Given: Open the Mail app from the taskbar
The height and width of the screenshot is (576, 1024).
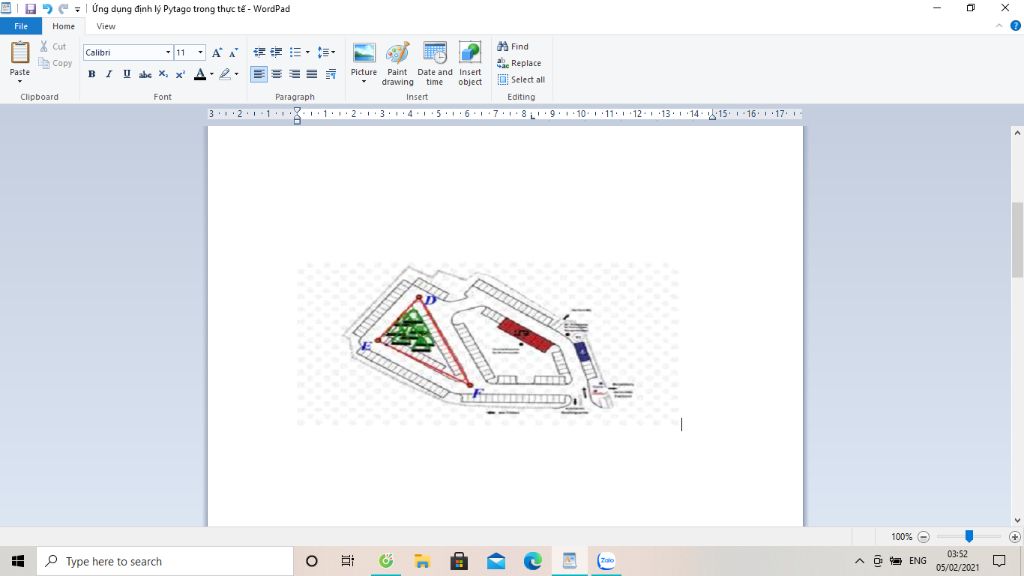Looking at the screenshot, I should click(x=496, y=561).
